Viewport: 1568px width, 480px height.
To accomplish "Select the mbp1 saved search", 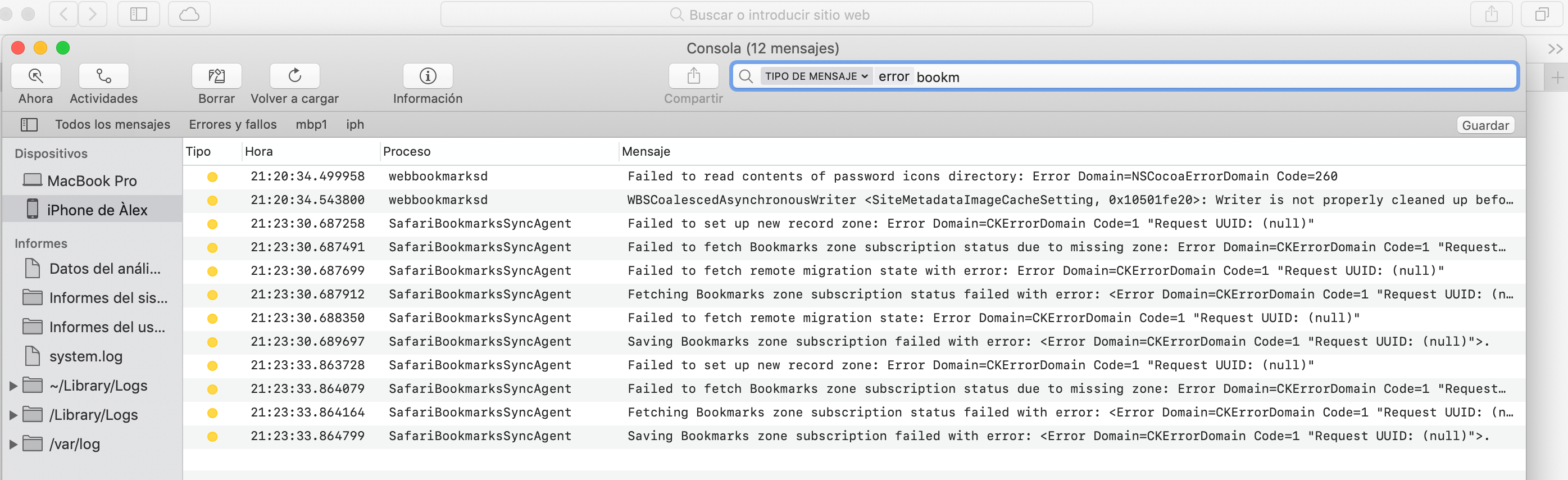I will (311, 125).
